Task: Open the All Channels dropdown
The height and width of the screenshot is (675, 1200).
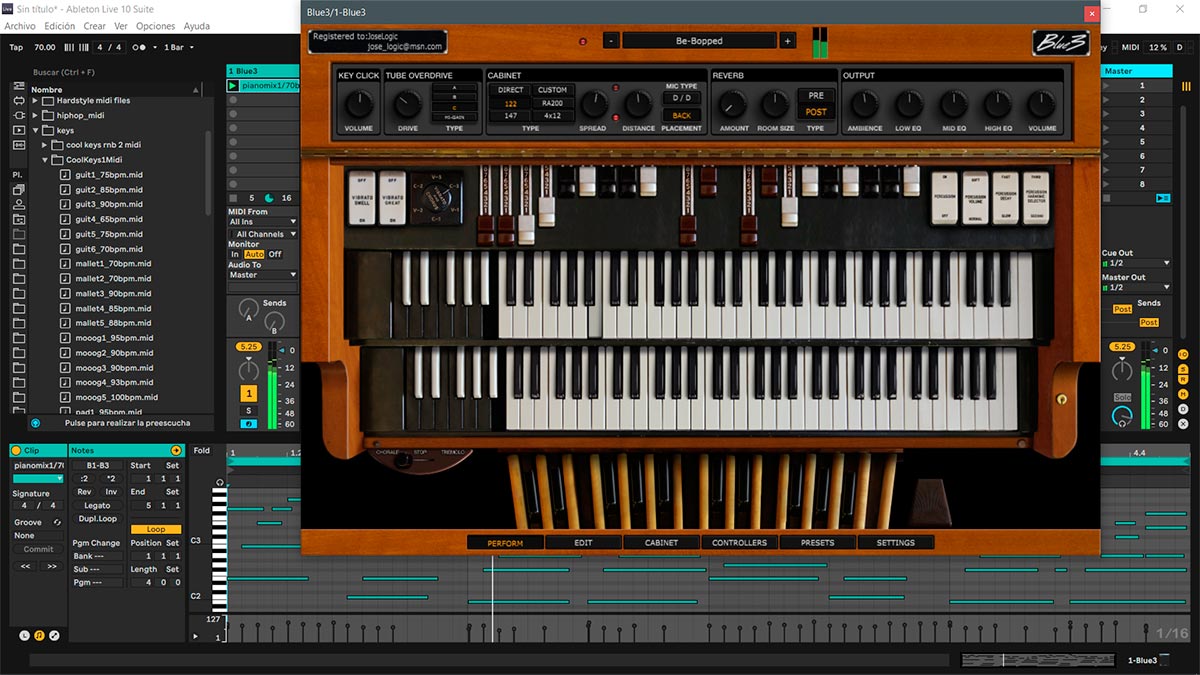Action: click(x=263, y=234)
